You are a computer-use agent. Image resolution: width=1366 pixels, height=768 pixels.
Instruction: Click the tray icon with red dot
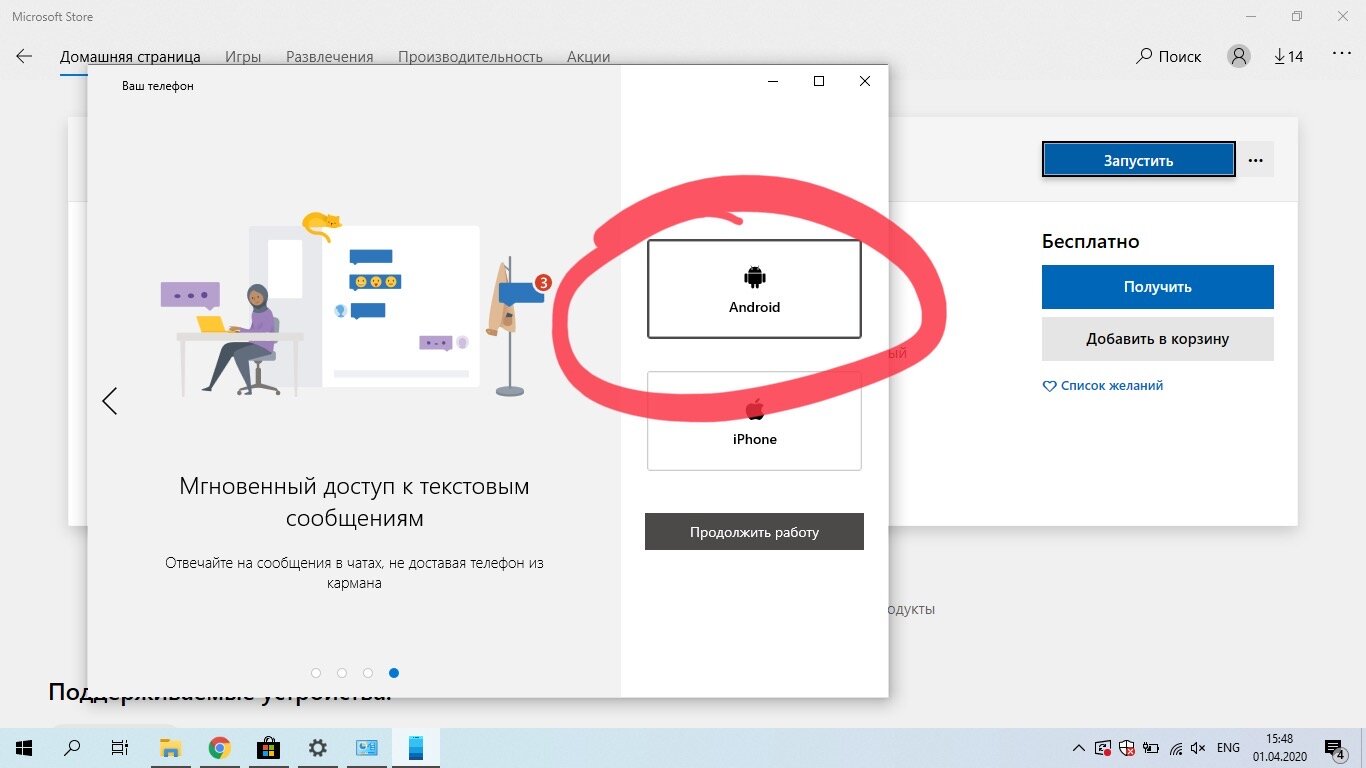click(x=1103, y=748)
